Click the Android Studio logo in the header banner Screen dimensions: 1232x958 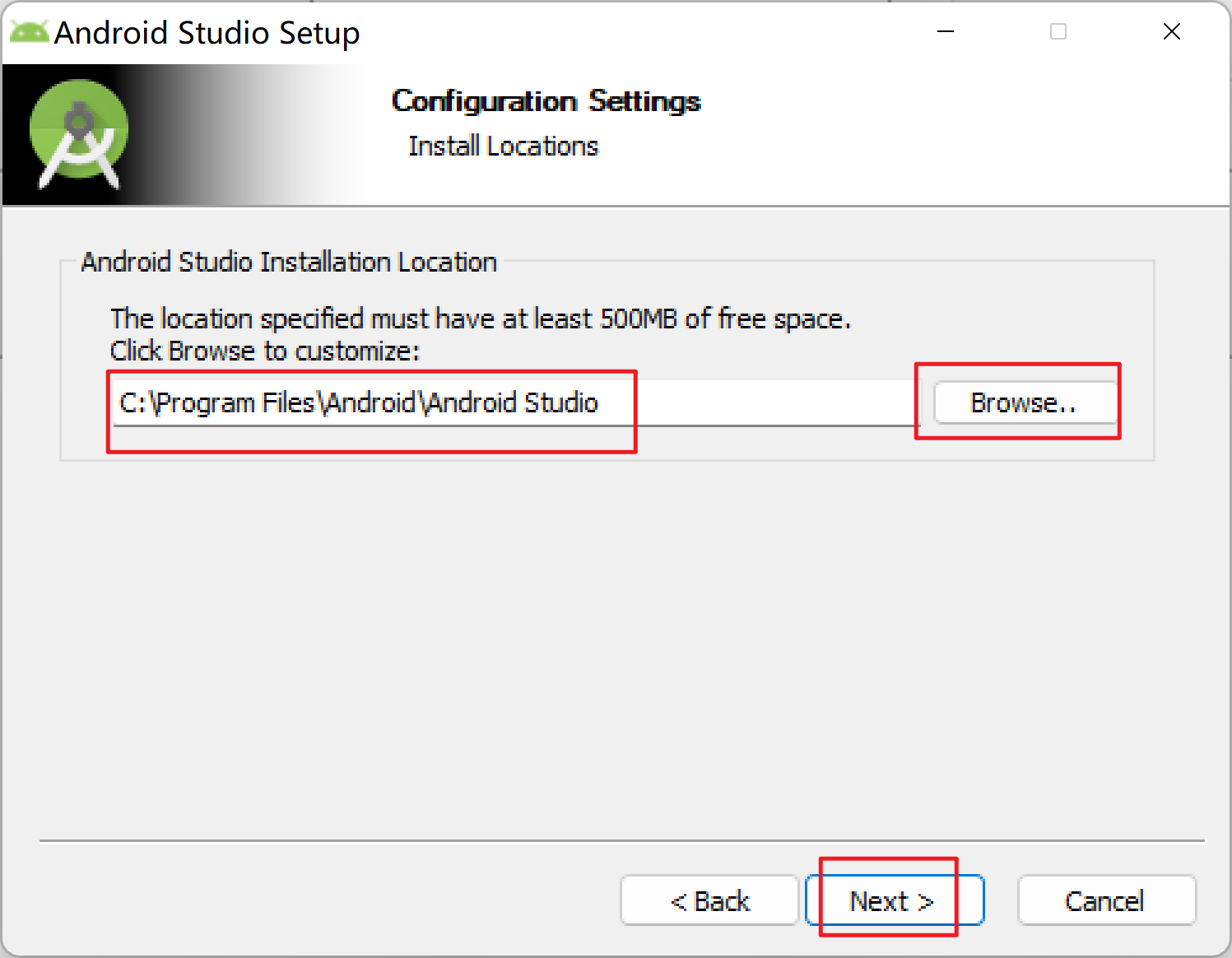77,132
